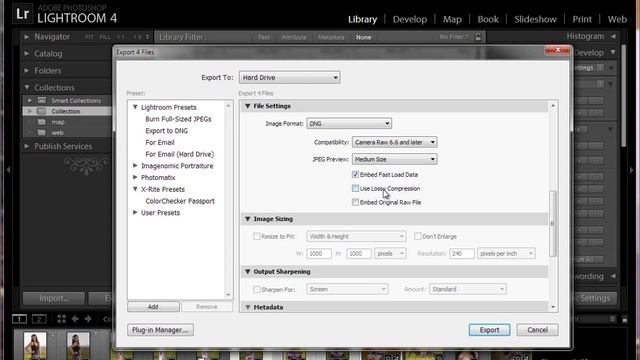Hide the right panel using the edge arrow

click(x=632, y=169)
